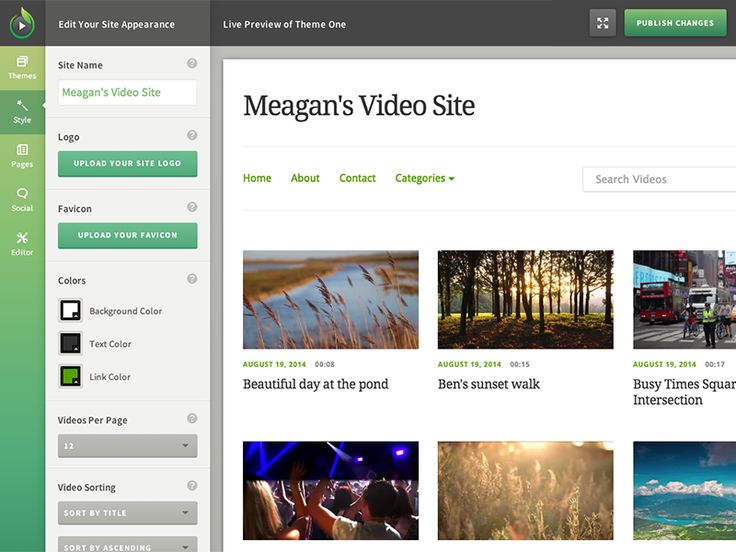The image size is (736, 552).
Task: Show help for Logo
Action: point(192,135)
